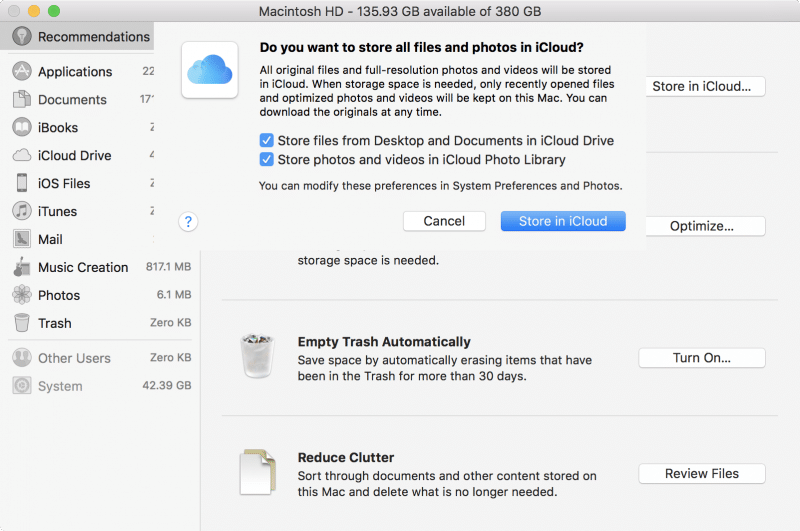Click the large iCloud icon in dialog
This screenshot has width=800, height=531.
(x=210, y=70)
